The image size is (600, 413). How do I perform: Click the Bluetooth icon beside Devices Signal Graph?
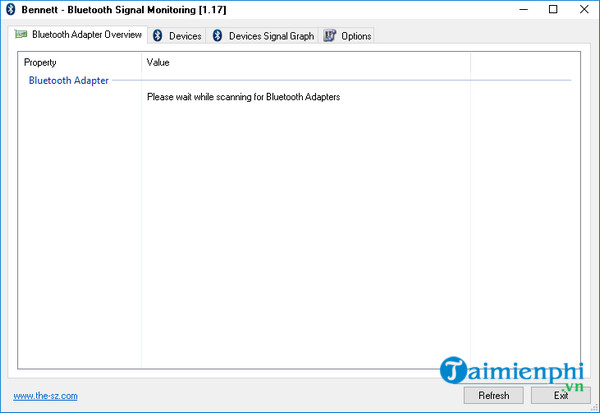coord(217,36)
